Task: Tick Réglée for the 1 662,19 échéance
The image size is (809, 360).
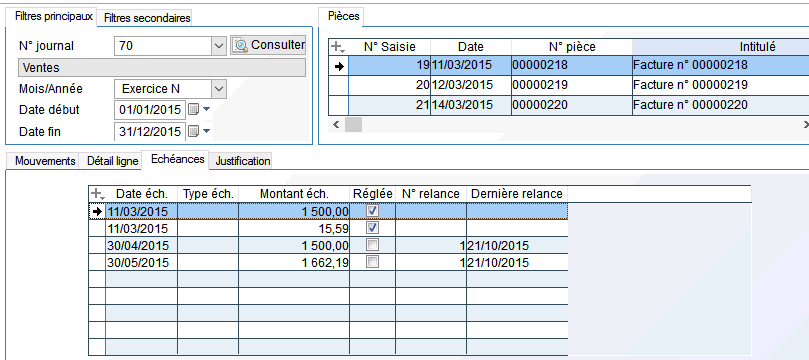Action: point(372,262)
